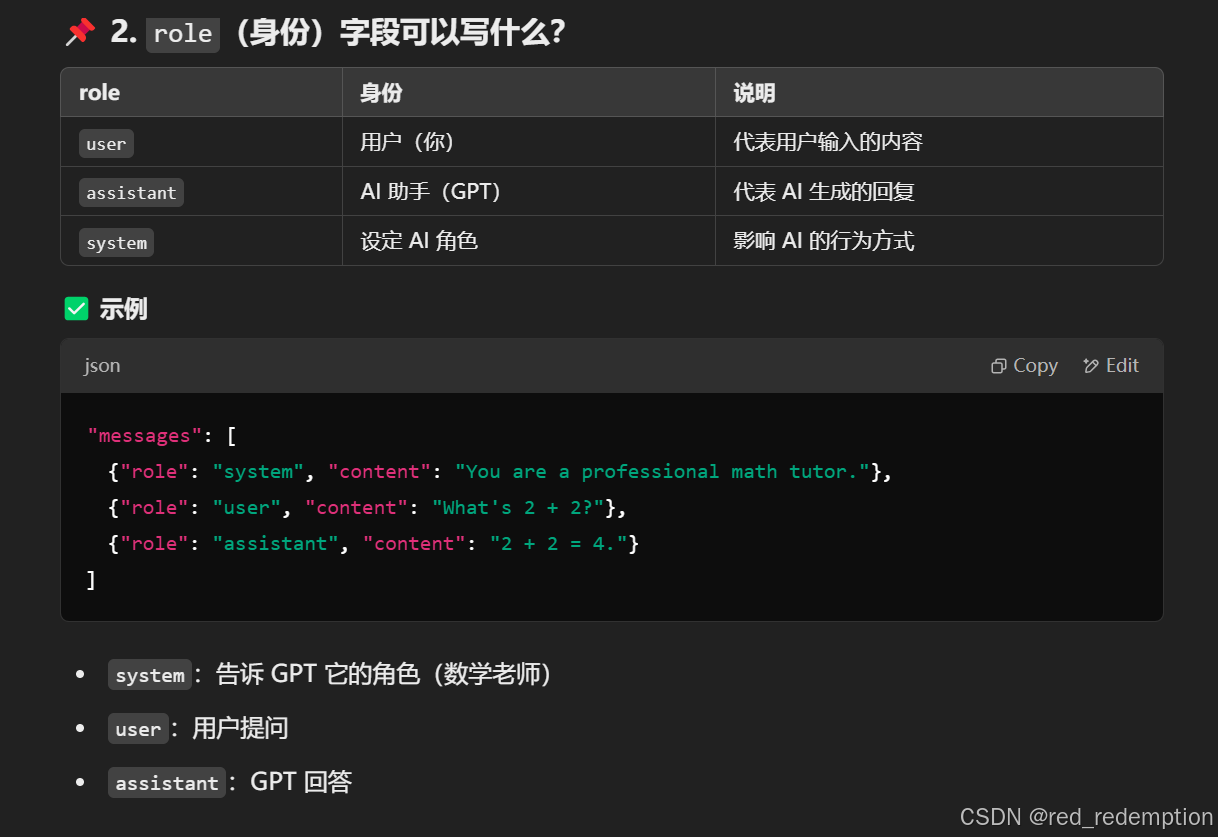Screen dimensions: 1218x837
Task: Click the "system" code tag in table
Action: pos(116,243)
